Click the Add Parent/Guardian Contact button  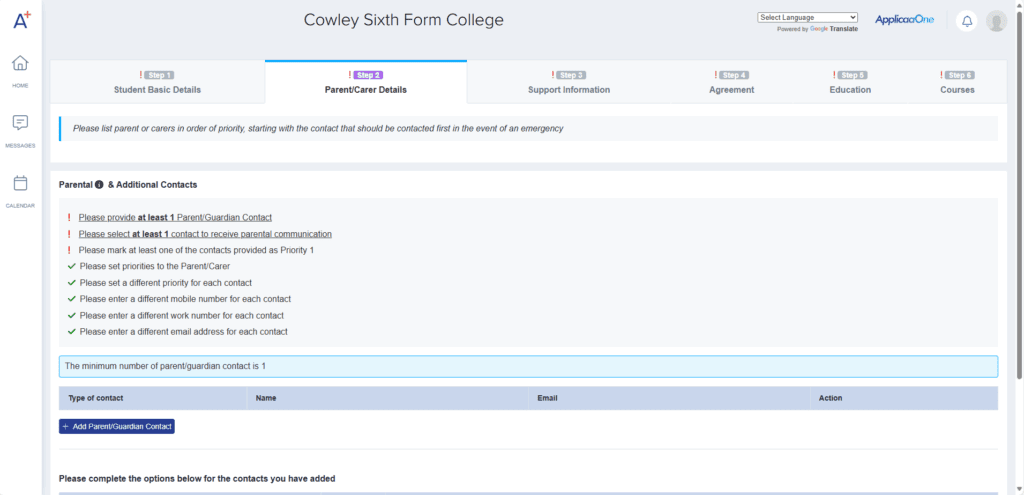[117, 426]
